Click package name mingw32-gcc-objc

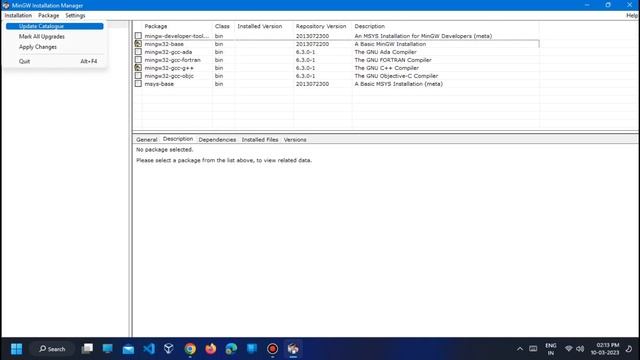click(169, 76)
